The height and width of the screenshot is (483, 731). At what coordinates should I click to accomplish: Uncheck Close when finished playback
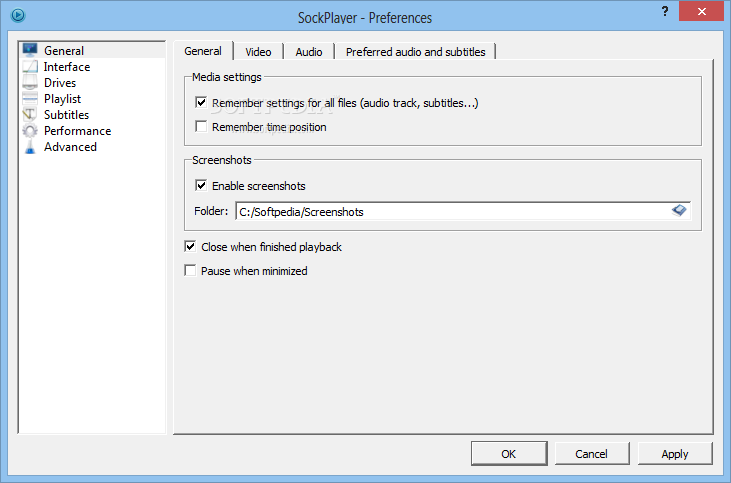[190, 246]
